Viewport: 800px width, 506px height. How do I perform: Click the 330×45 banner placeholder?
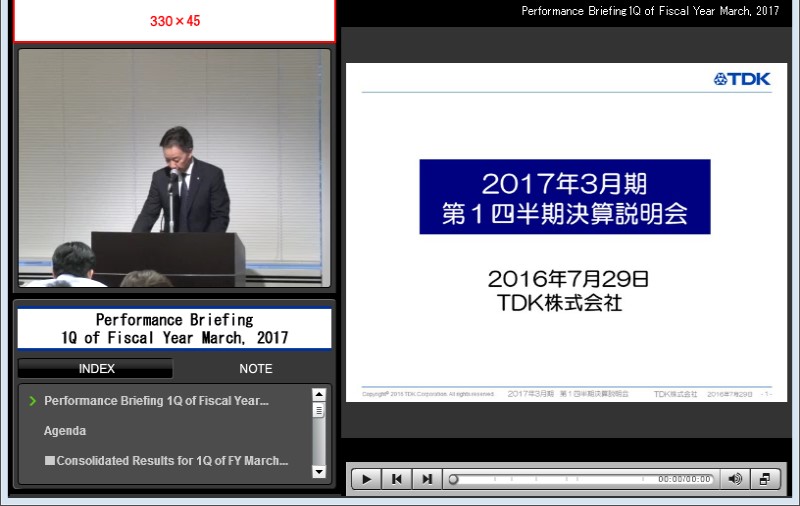coord(174,21)
